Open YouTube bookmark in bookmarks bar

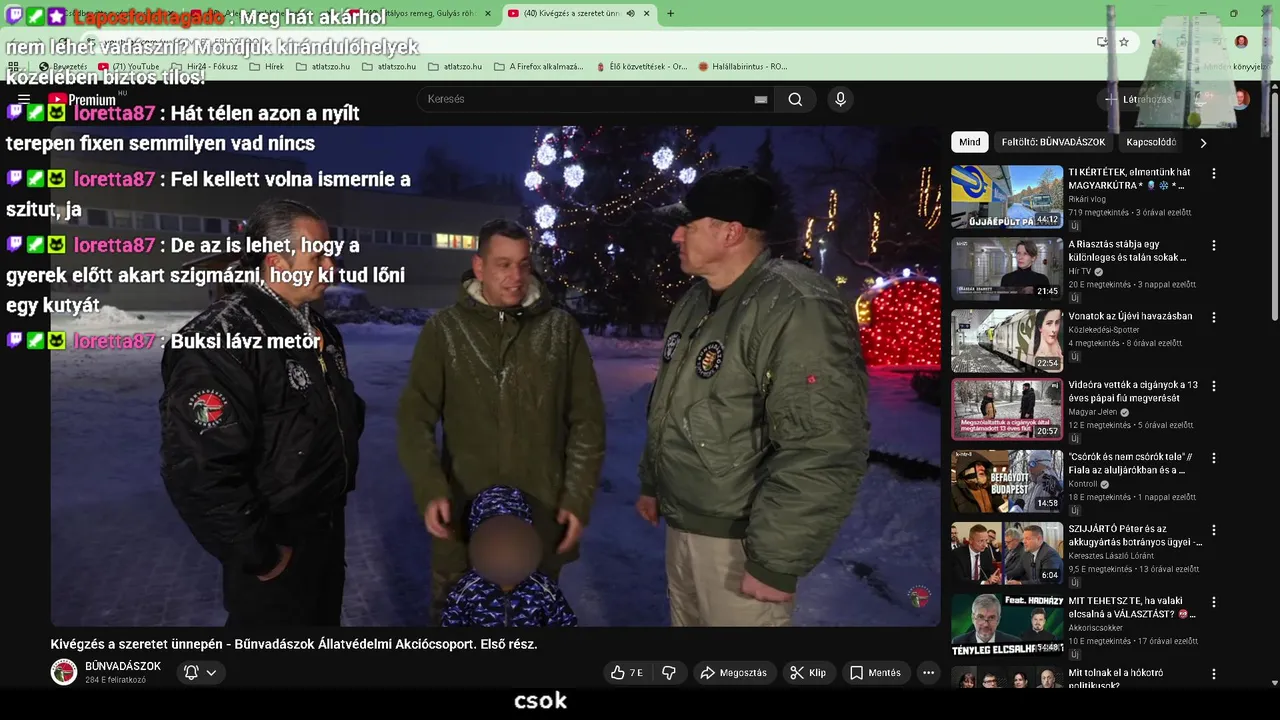click(129, 67)
